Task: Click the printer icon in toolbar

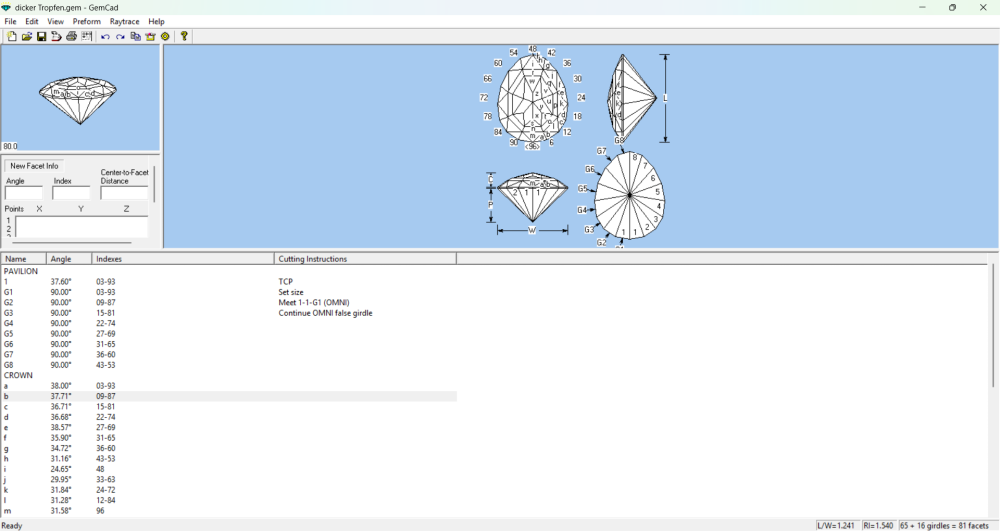Action: pyautogui.click(x=71, y=37)
